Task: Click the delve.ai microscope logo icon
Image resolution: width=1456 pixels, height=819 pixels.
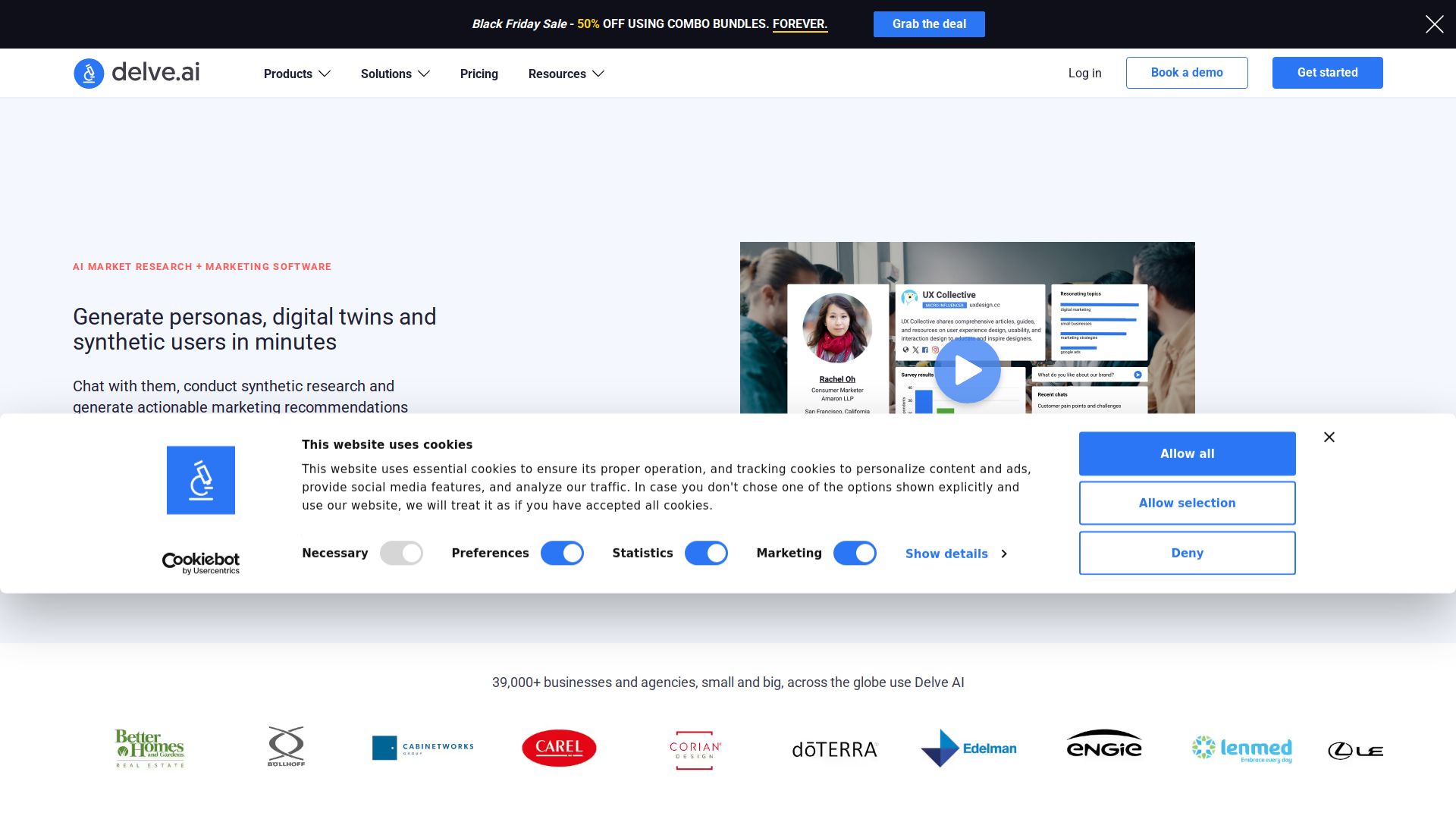Action: pyautogui.click(x=89, y=74)
